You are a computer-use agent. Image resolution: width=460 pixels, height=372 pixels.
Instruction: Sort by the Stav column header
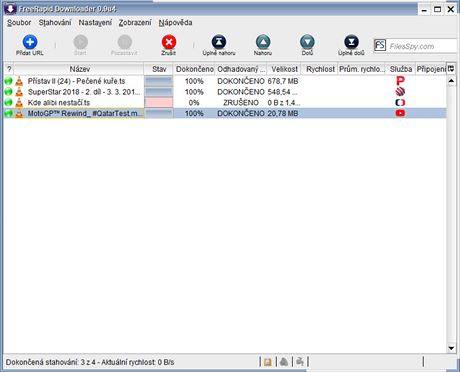(x=159, y=69)
